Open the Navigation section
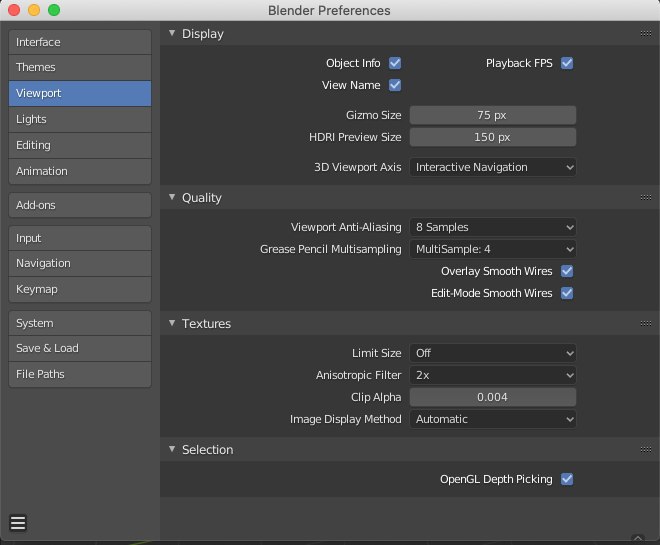 click(x=80, y=263)
